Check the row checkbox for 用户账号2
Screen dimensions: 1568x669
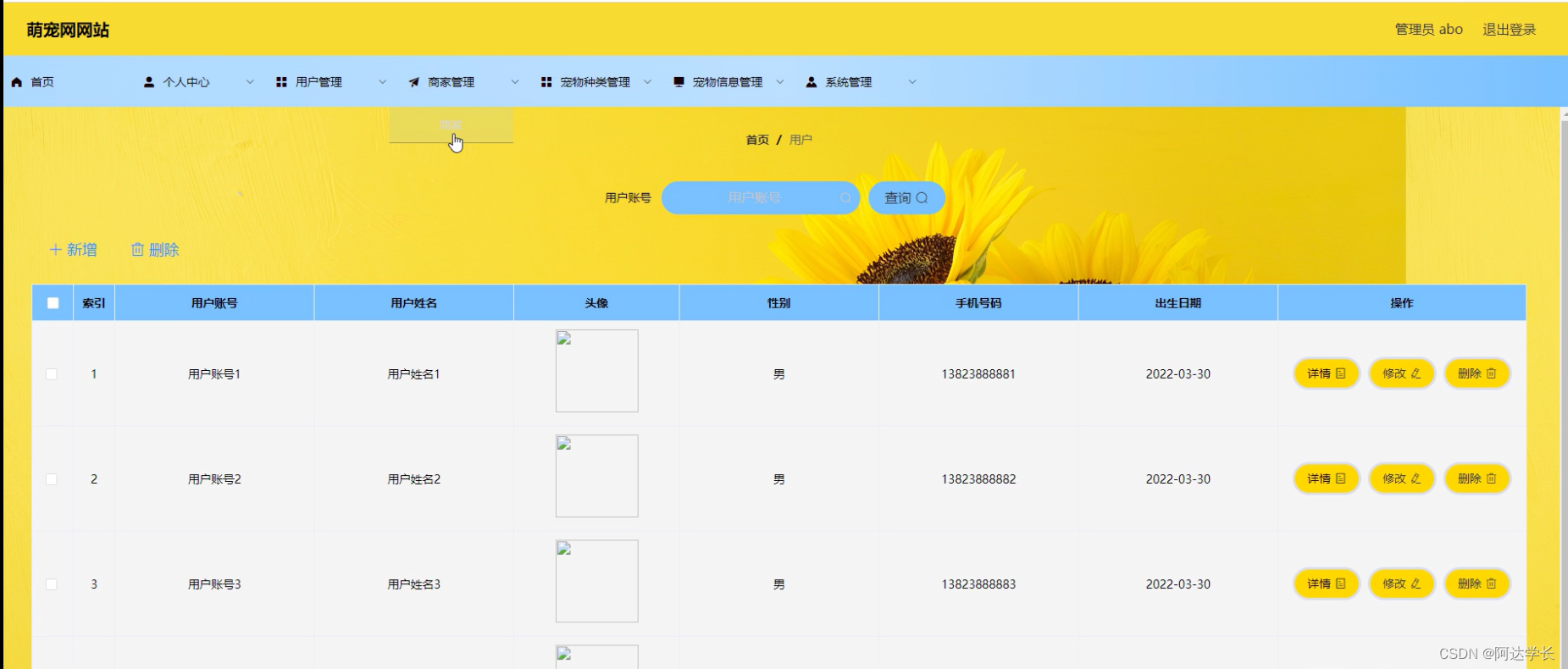click(x=52, y=479)
